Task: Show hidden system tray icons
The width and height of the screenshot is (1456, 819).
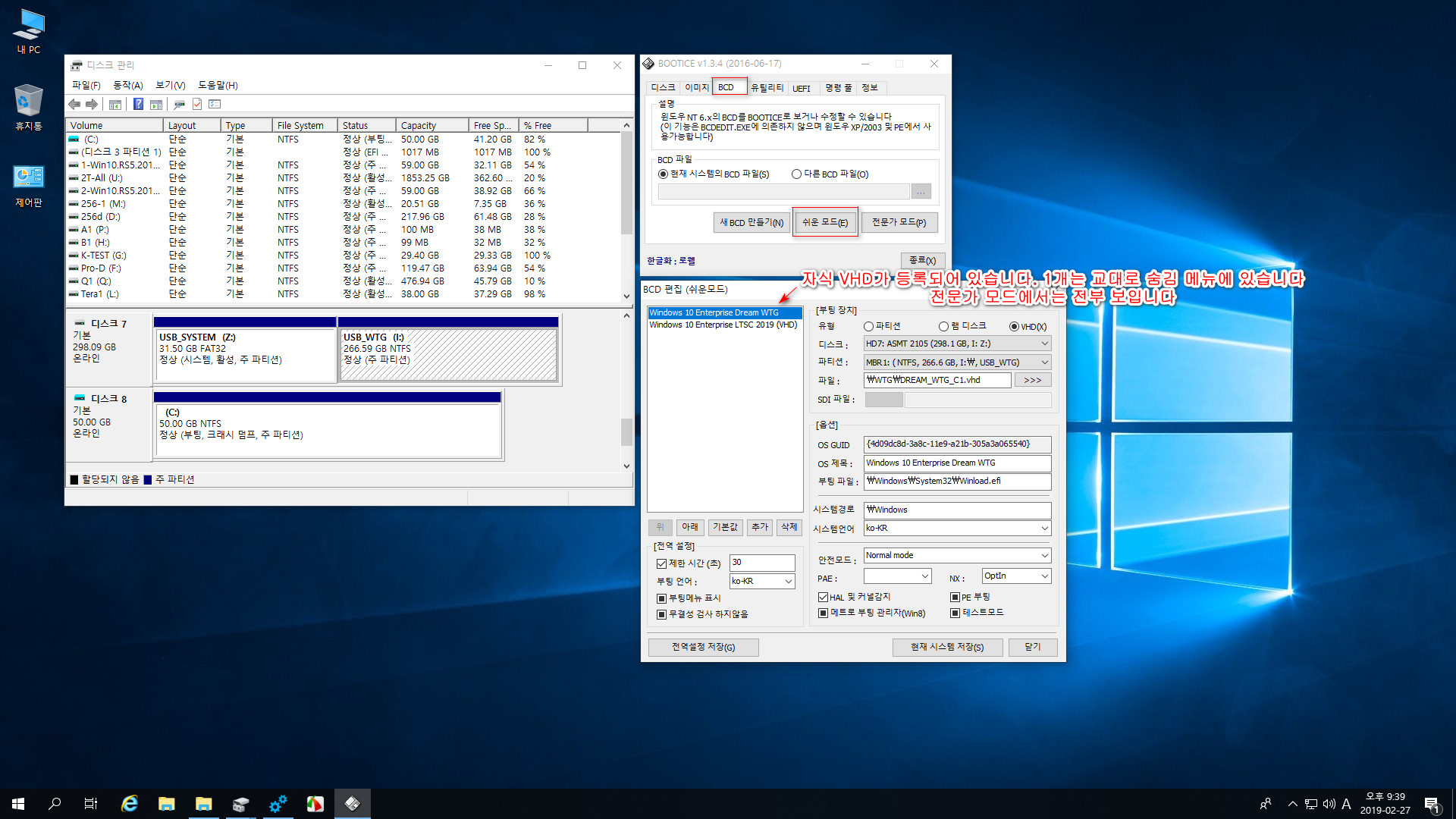Action: pos(1292,804)
